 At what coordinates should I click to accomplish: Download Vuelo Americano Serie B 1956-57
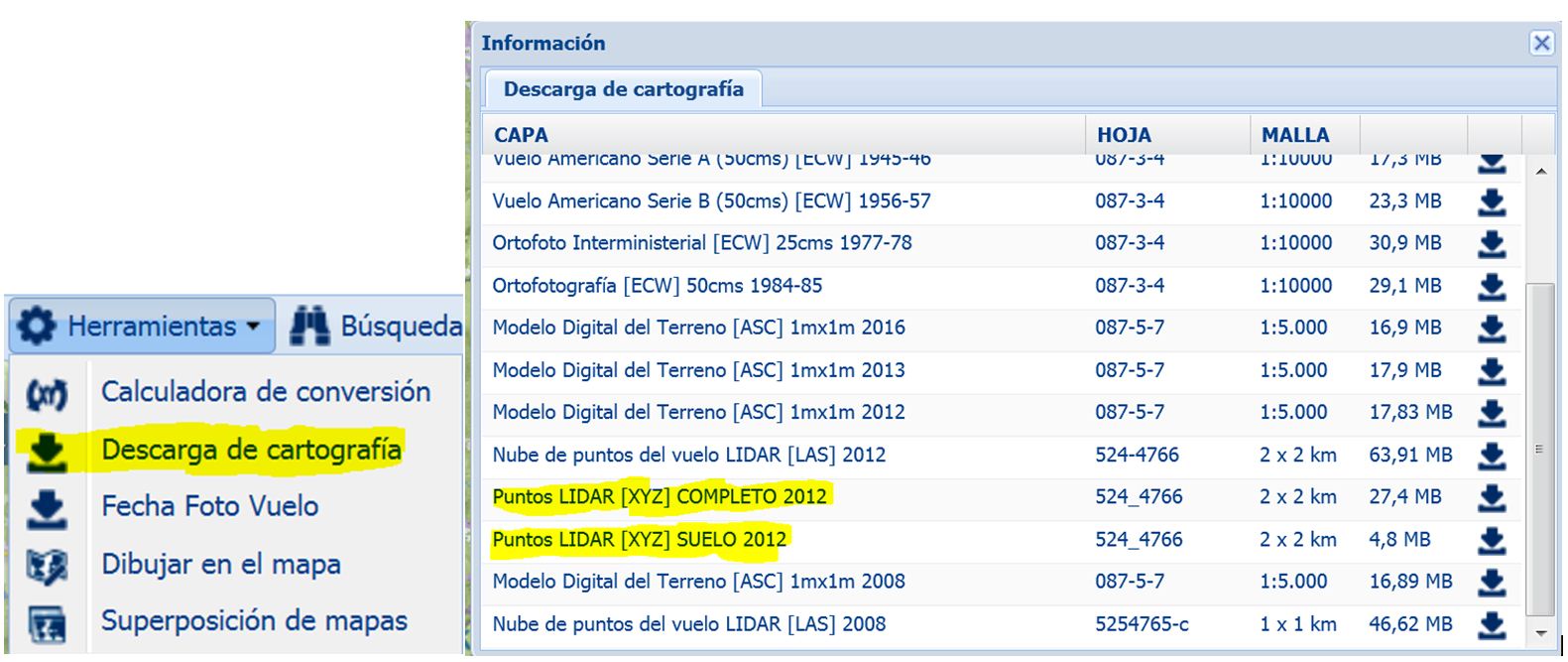pyautogui.click(x=1491, y=201)
